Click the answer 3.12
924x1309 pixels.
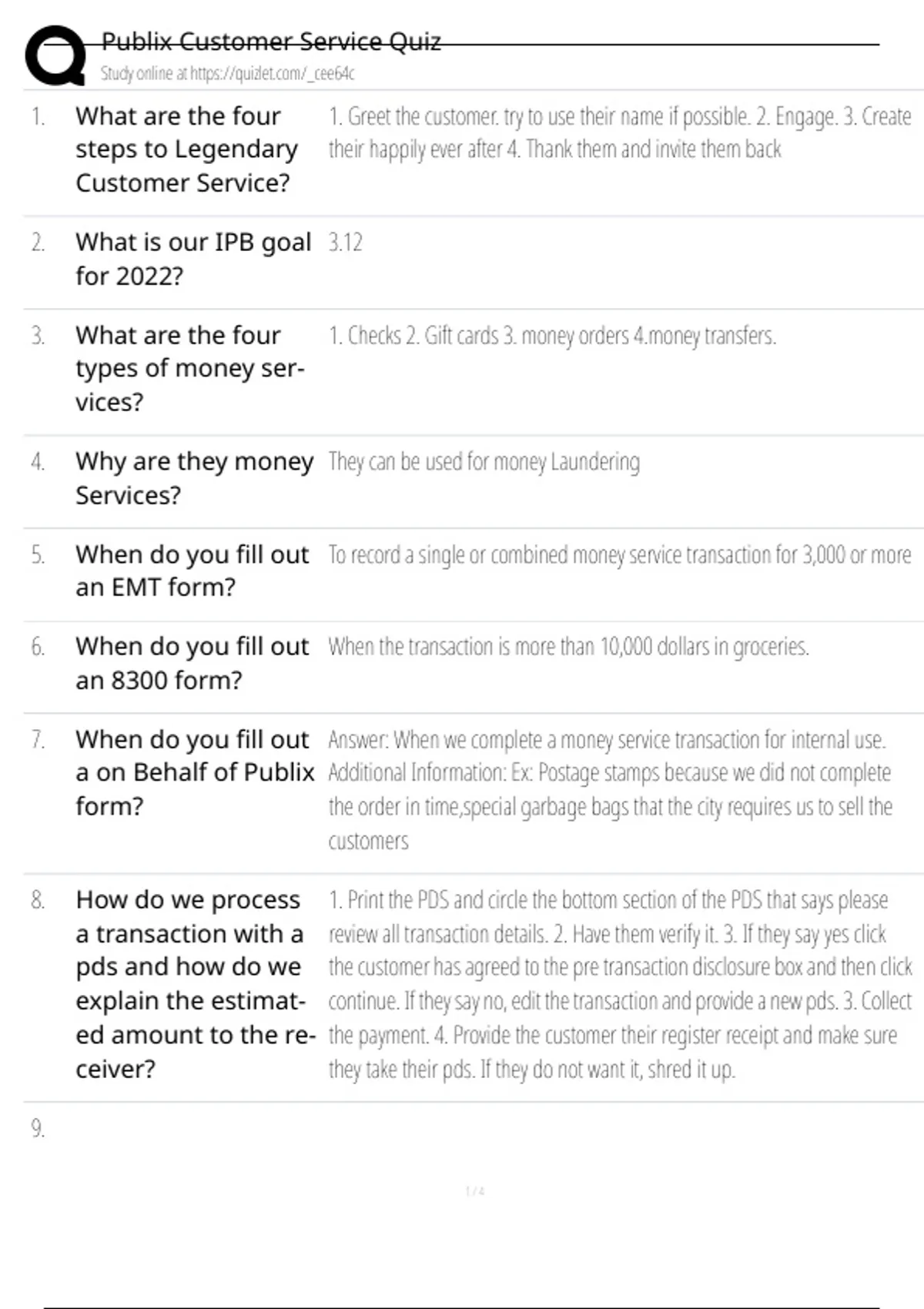345,243
